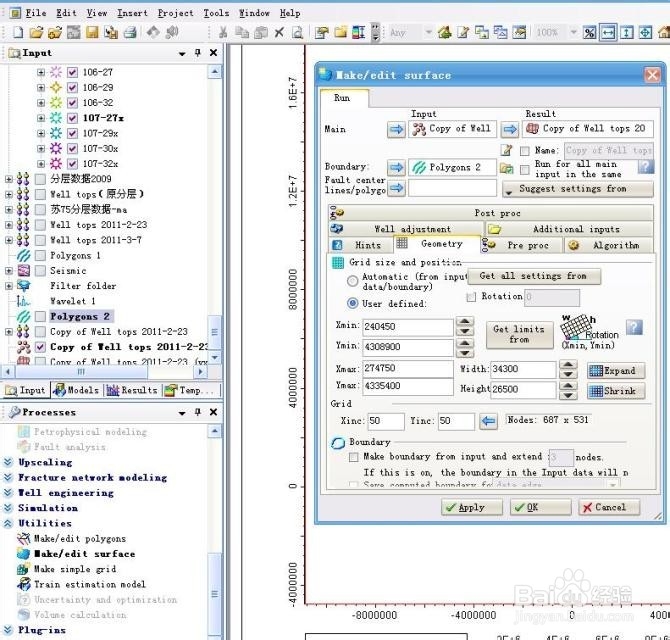670x640 pixels.
Task: Increase Xmin with stepper up arrow
Action: click(x=465, y=322)
